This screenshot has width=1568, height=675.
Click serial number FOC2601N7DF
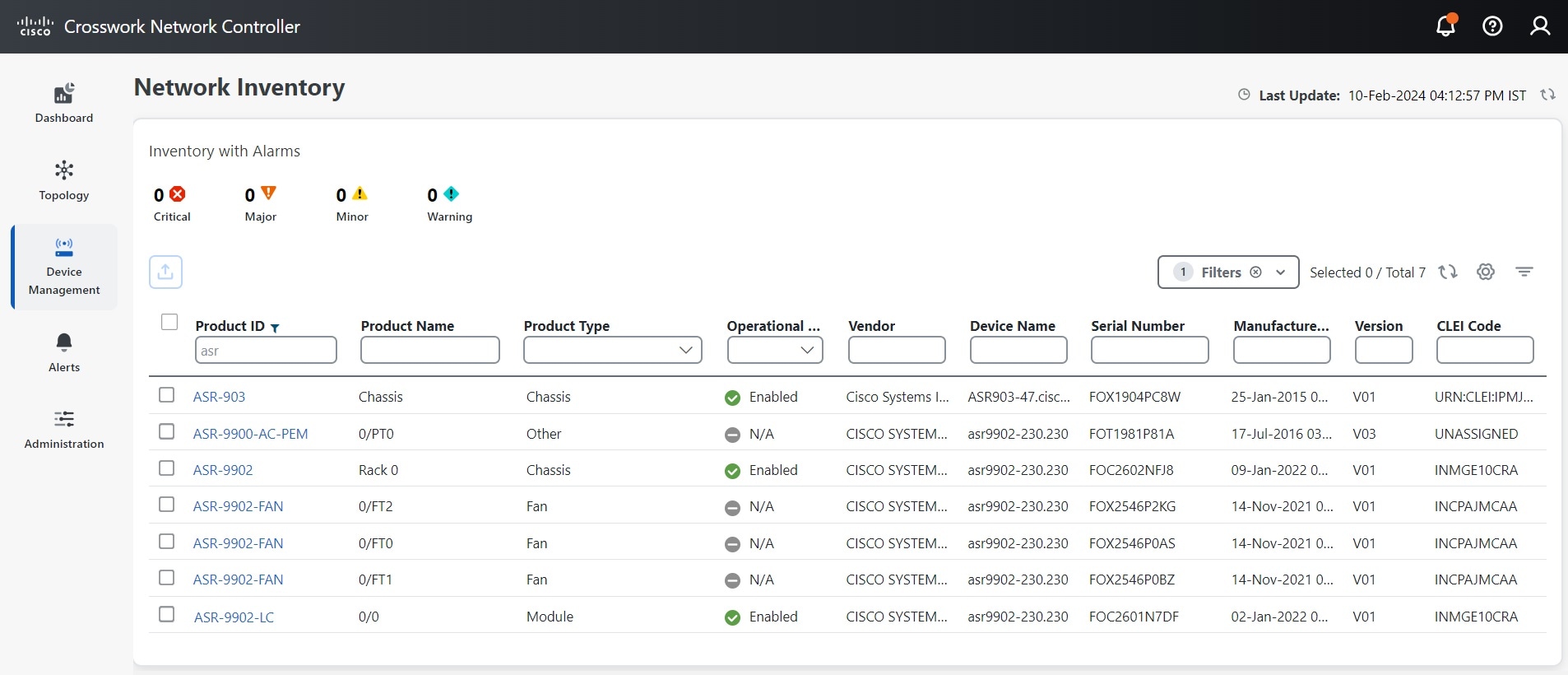(x=1134, y=617)
